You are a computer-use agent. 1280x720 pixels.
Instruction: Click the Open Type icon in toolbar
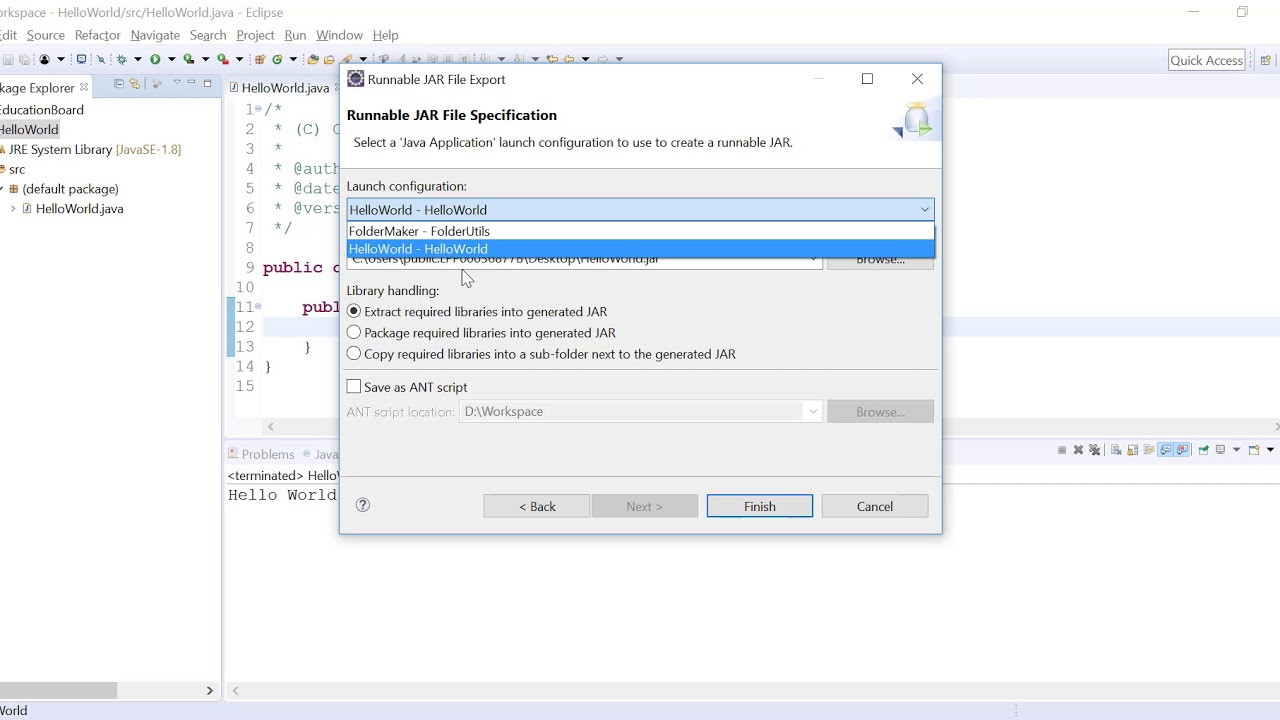313,59
